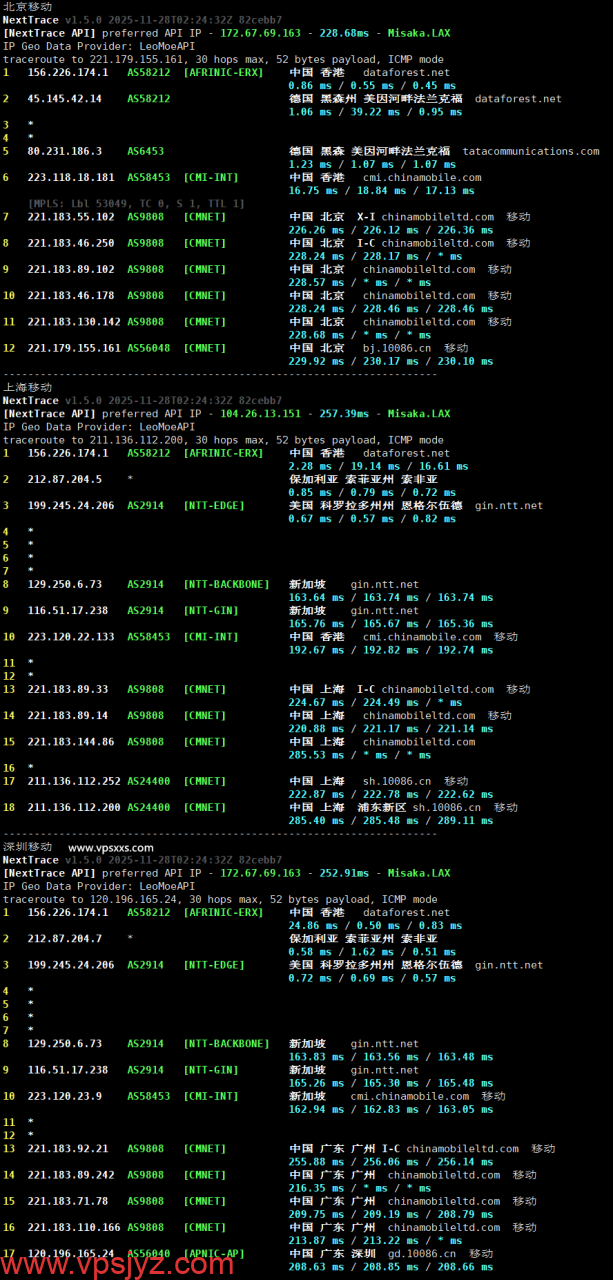The height and width of the screenshot is (1280, 613).
Task: Click the 221.183.89.242 address
Action: tap(71, 1174)
